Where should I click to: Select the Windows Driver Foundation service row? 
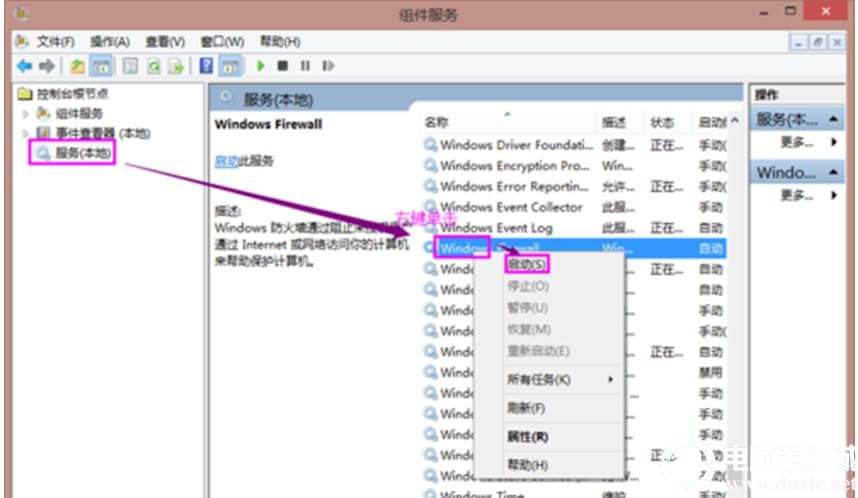tap(575, 145)
